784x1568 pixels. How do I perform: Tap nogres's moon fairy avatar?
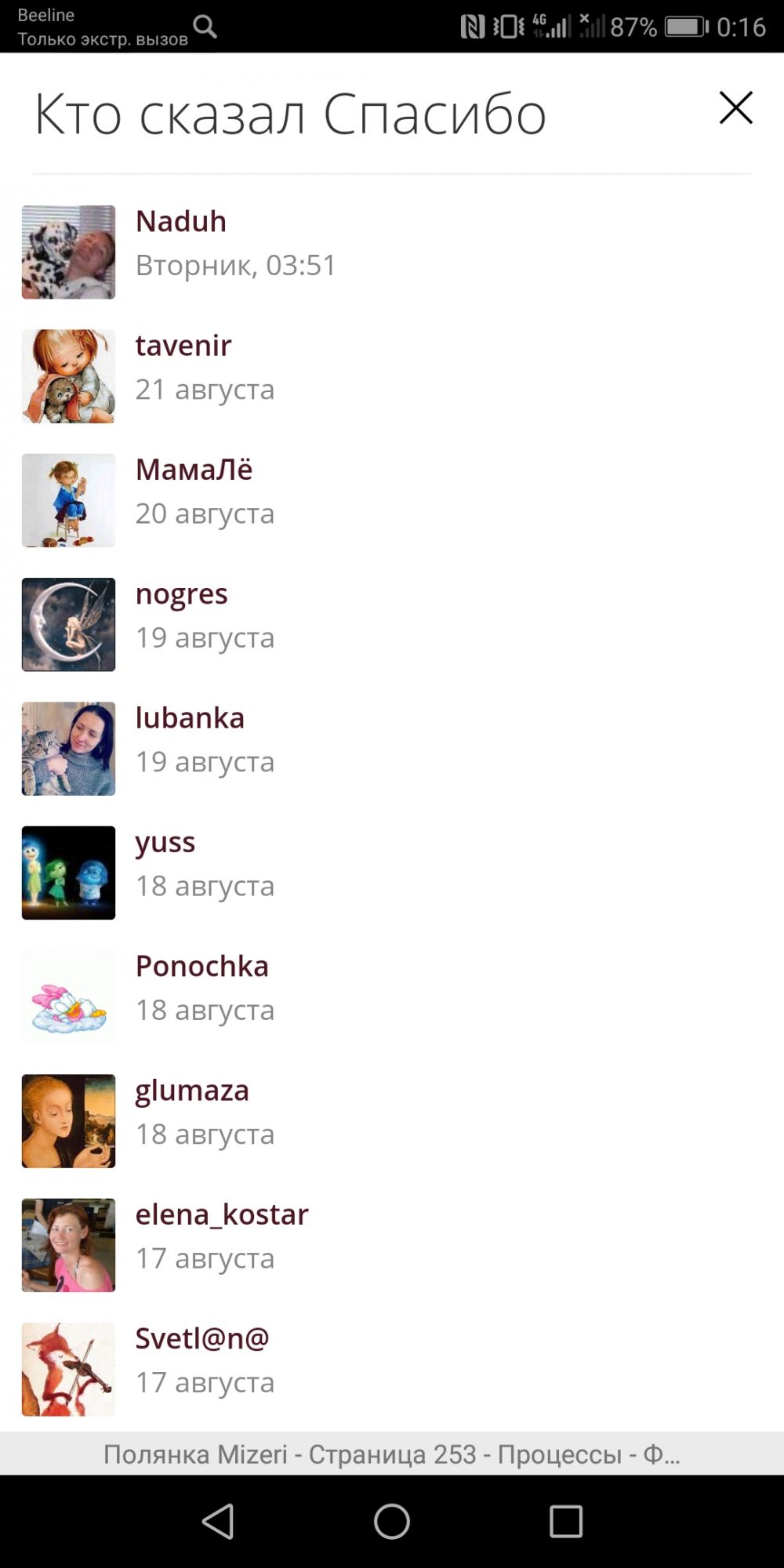pyautogui.click(x=68, y=624)
